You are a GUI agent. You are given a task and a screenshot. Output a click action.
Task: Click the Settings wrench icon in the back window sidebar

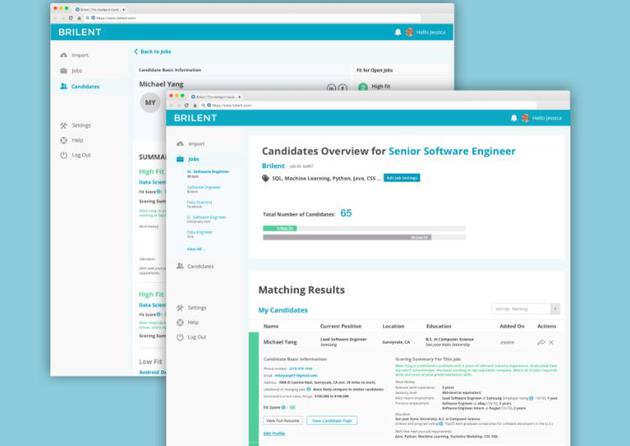(x=63, y=125)
